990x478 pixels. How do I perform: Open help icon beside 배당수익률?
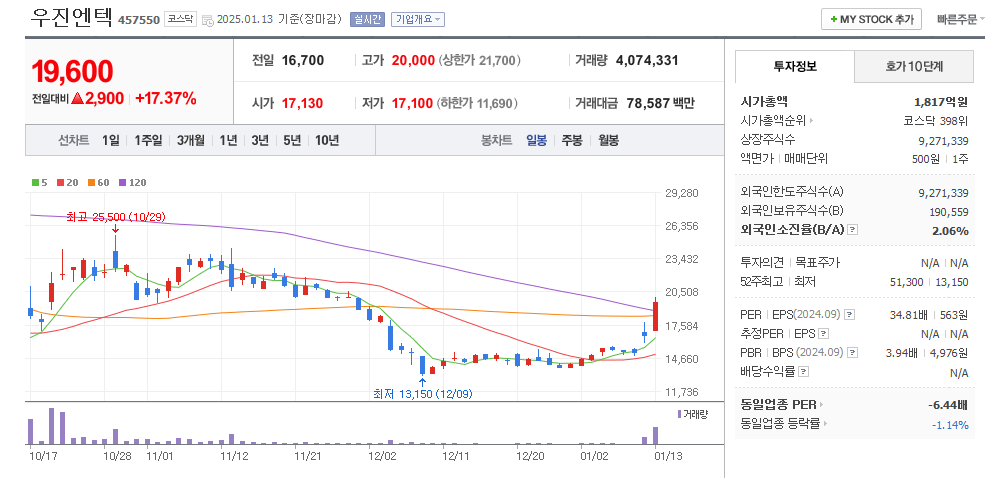[804, 372]
